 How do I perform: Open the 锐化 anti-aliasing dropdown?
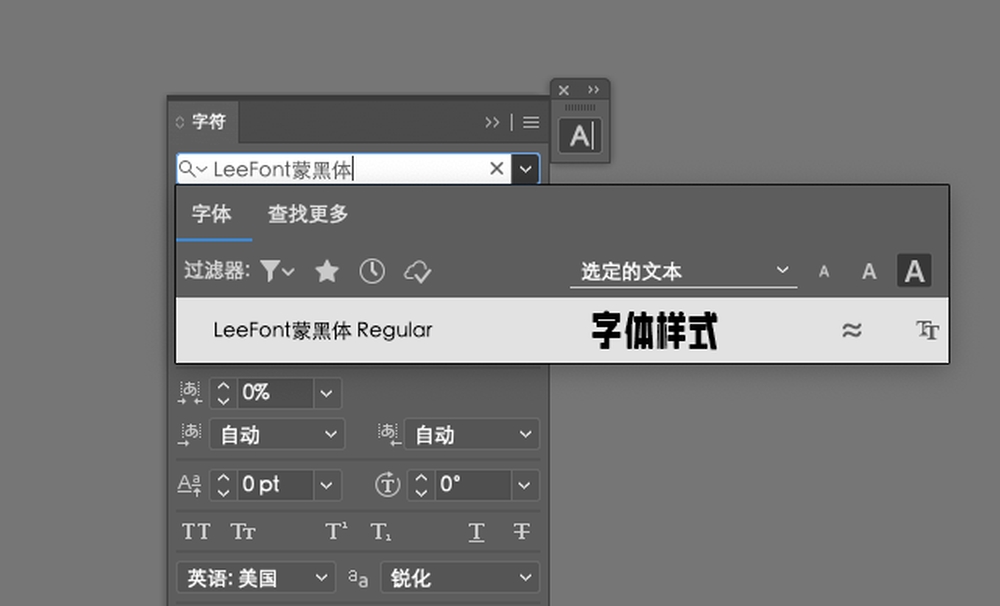pyautogui.click(x=460, y=578)
